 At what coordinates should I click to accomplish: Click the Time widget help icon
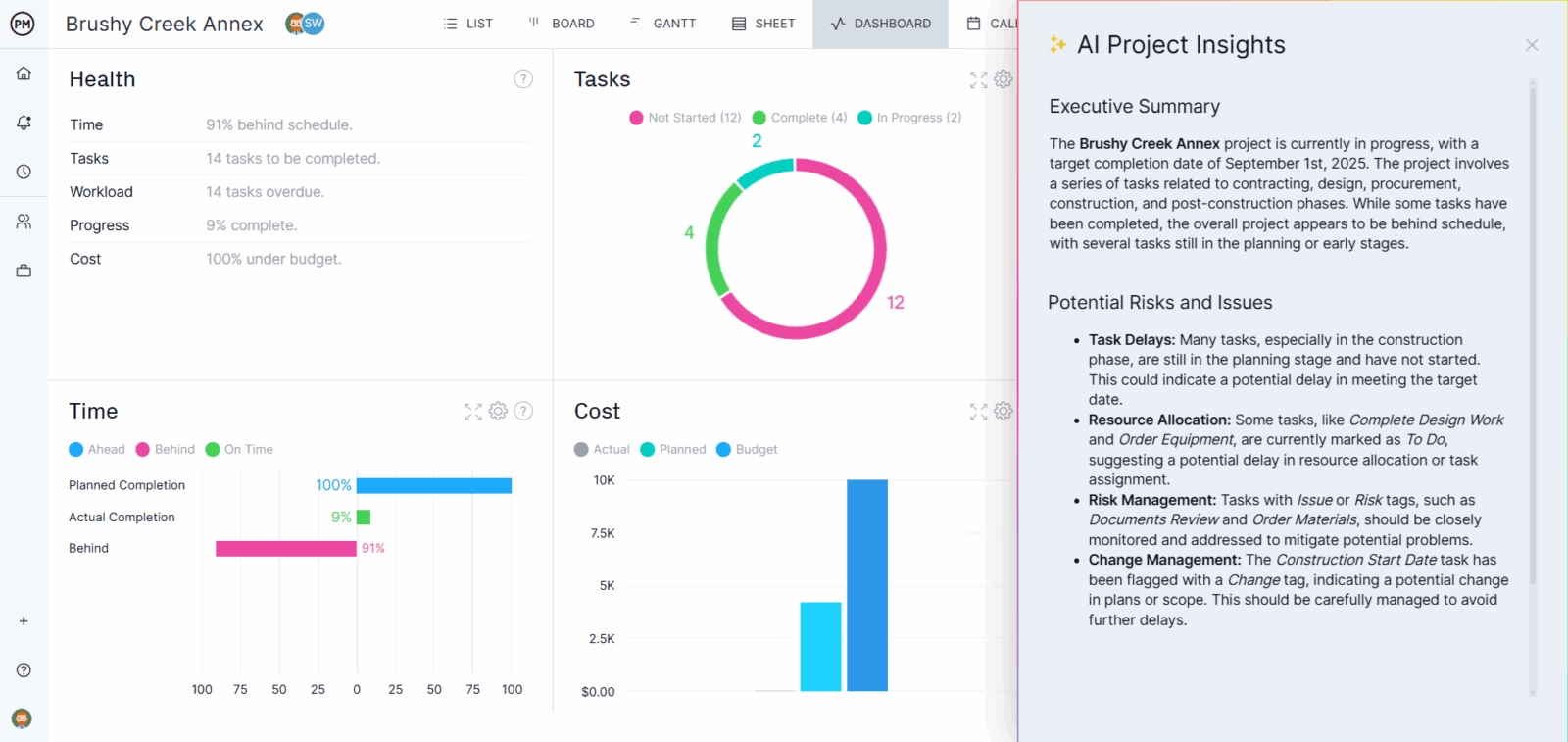click(x=523, y=411)
